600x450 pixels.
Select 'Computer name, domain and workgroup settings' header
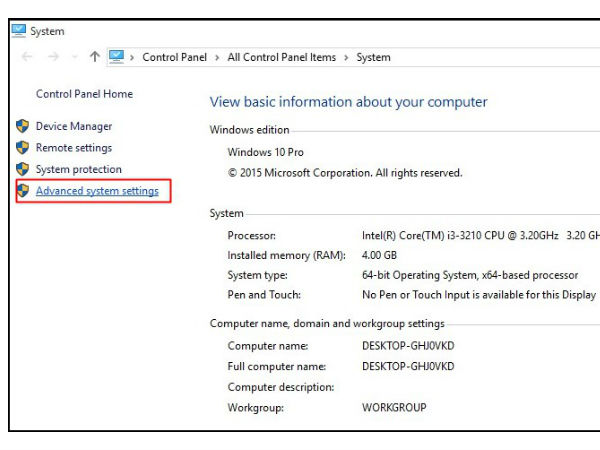coord(327,324)
